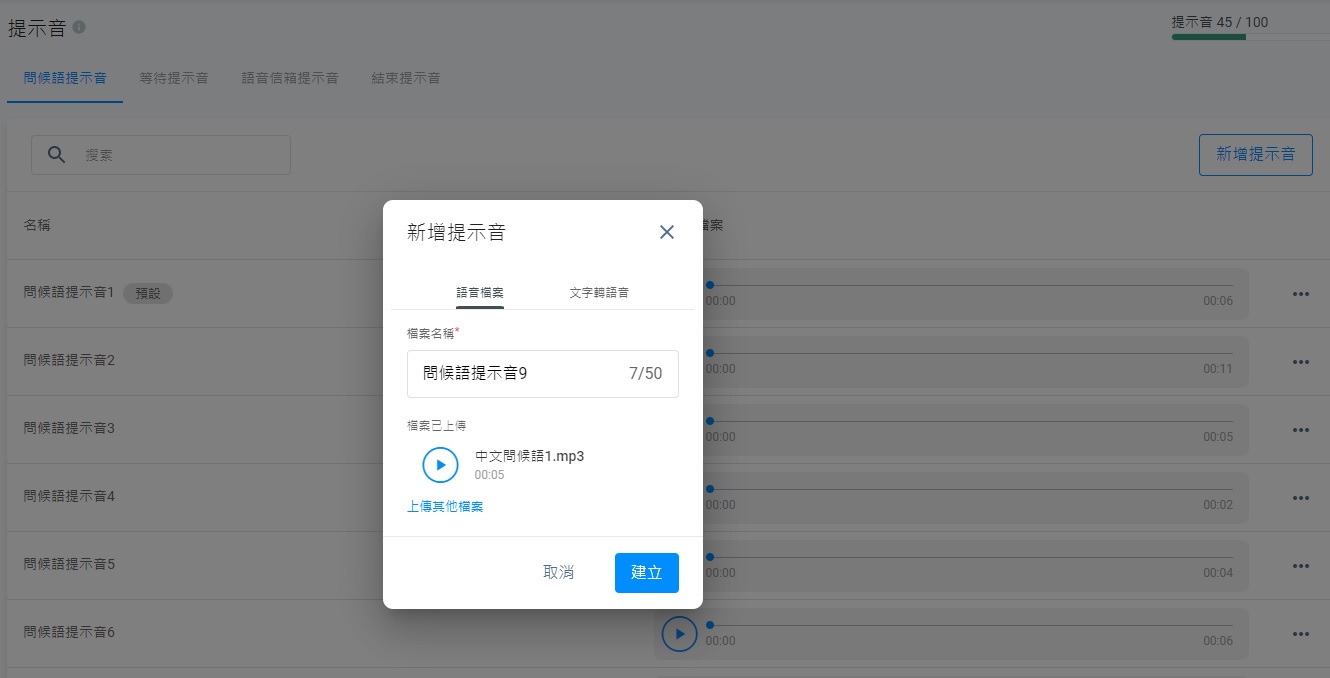Open the ellipsis options menu for 問候語提示音3
Image resolution: width=1330 pixels, height=678 pixels.
pyautogui.click(x=1301, y=429)
